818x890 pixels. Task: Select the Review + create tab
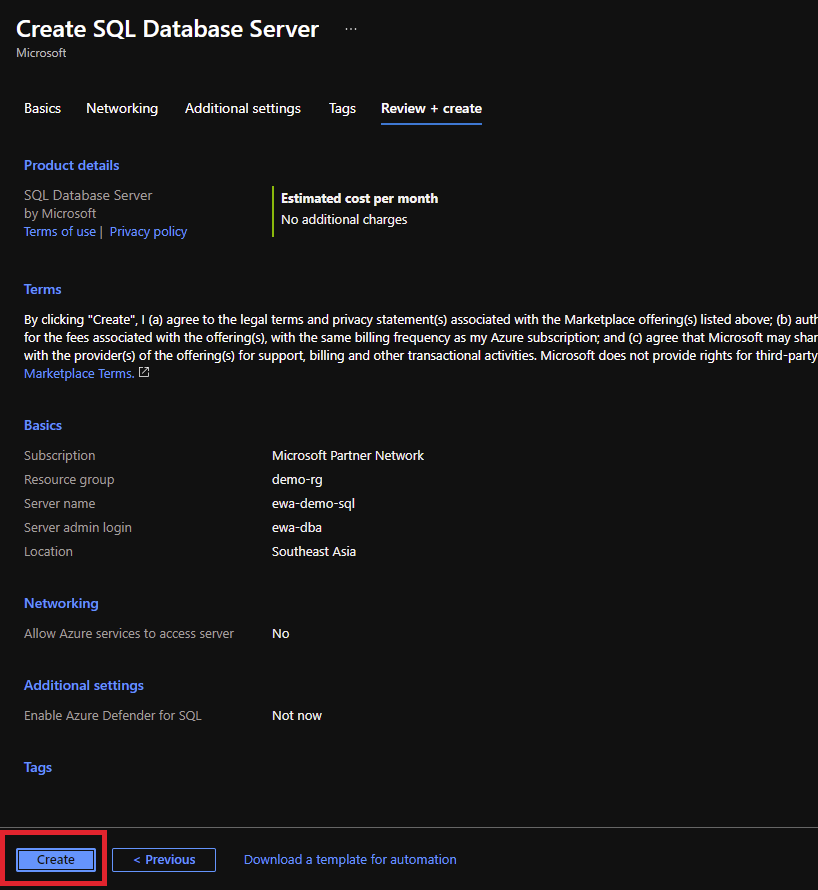pyautogui.click(x=431, y=108)
